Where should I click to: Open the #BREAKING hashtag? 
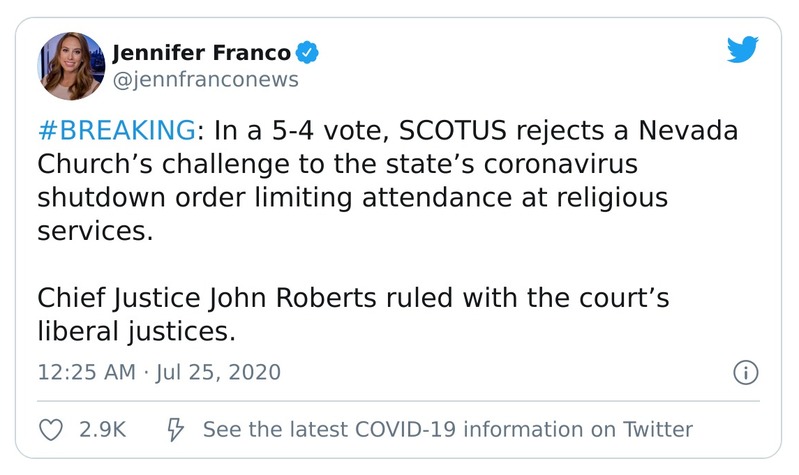point(113,132)
